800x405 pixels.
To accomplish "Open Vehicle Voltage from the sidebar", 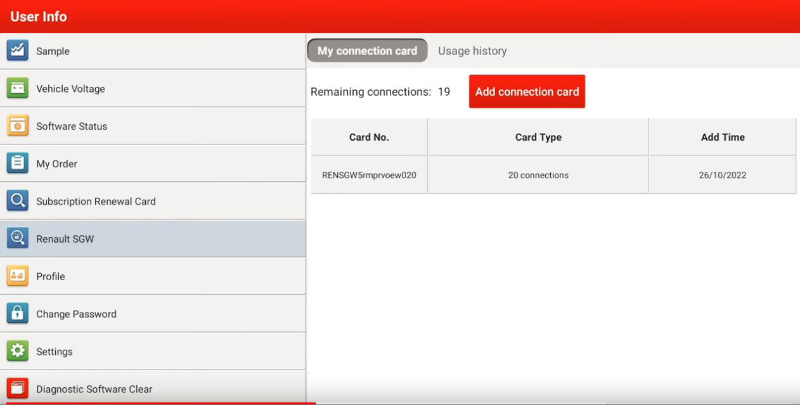I will point(70,89).
